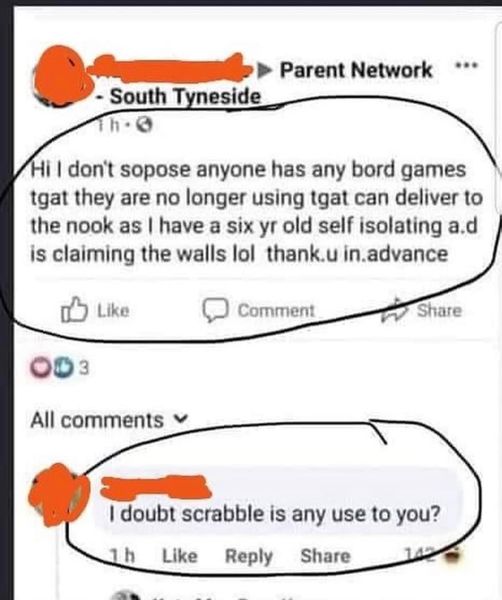The height and width of the screenshot is (600, 502).
Task: Click the speech bubble Comment icon
Action: coord(215,310)
